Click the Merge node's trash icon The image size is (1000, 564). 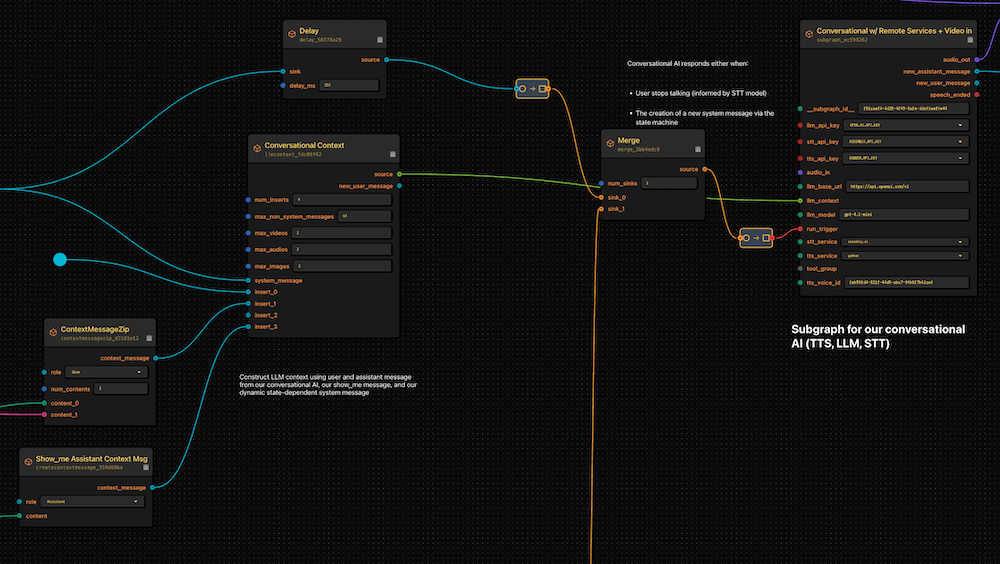[698, 149]
